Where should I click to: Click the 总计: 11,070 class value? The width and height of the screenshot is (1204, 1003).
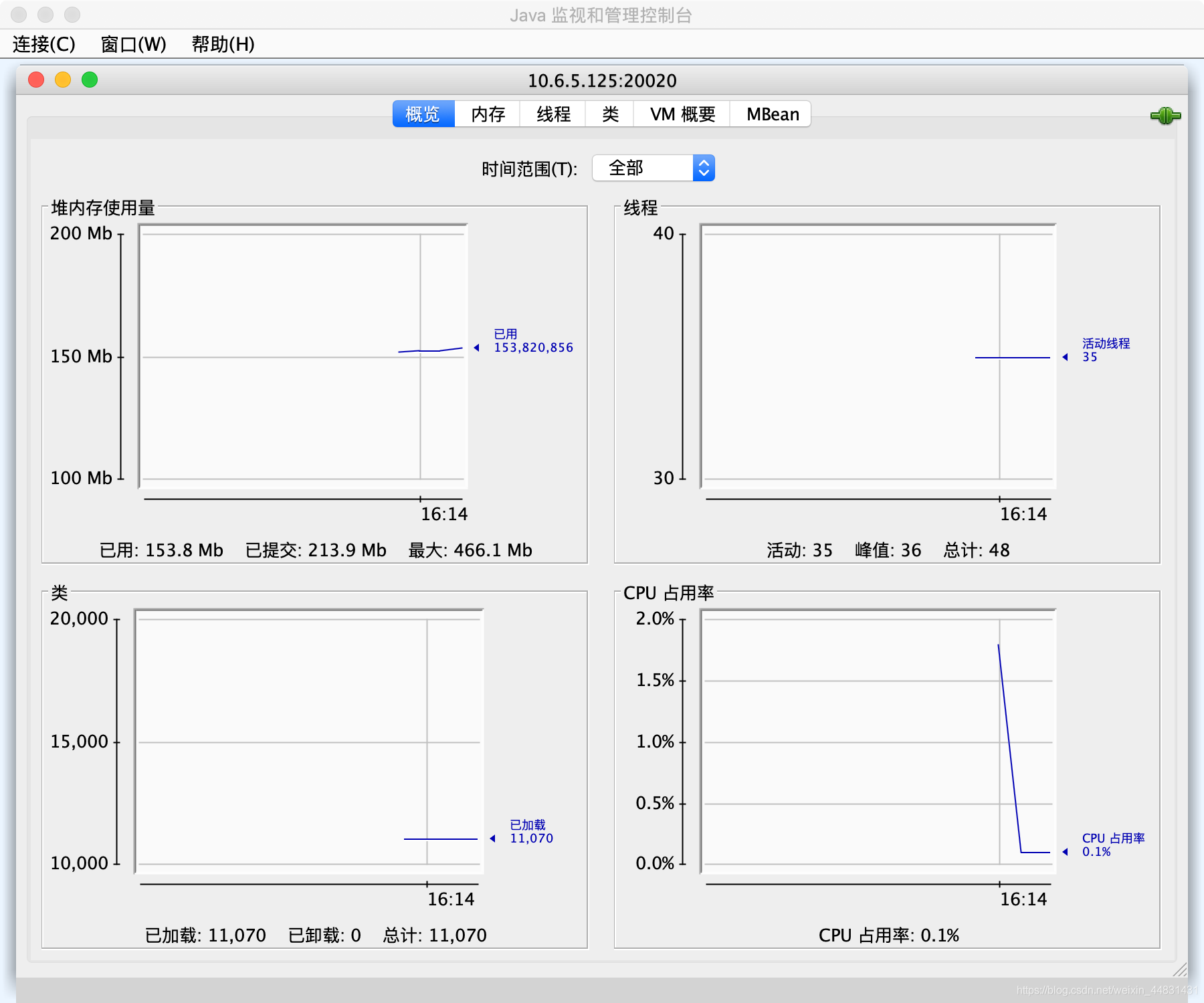(x=435, y=935)
